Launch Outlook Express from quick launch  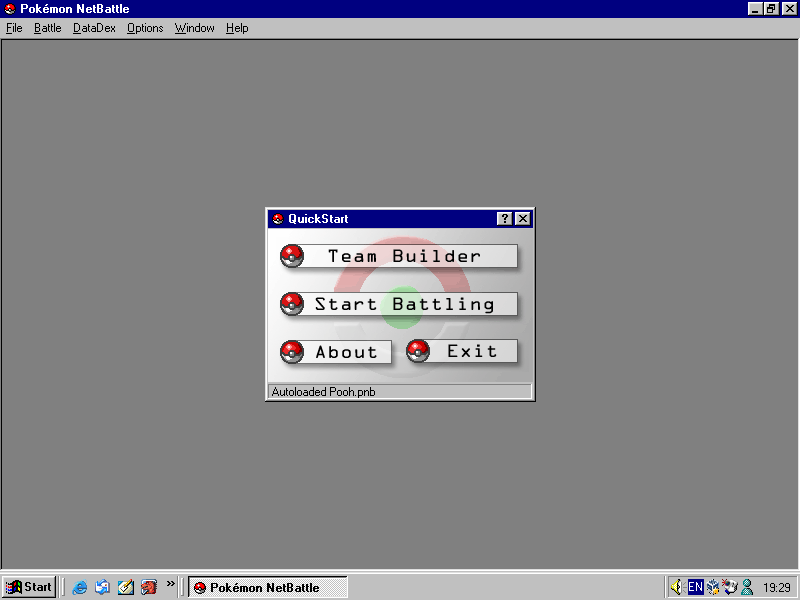[x=103, y=587]
